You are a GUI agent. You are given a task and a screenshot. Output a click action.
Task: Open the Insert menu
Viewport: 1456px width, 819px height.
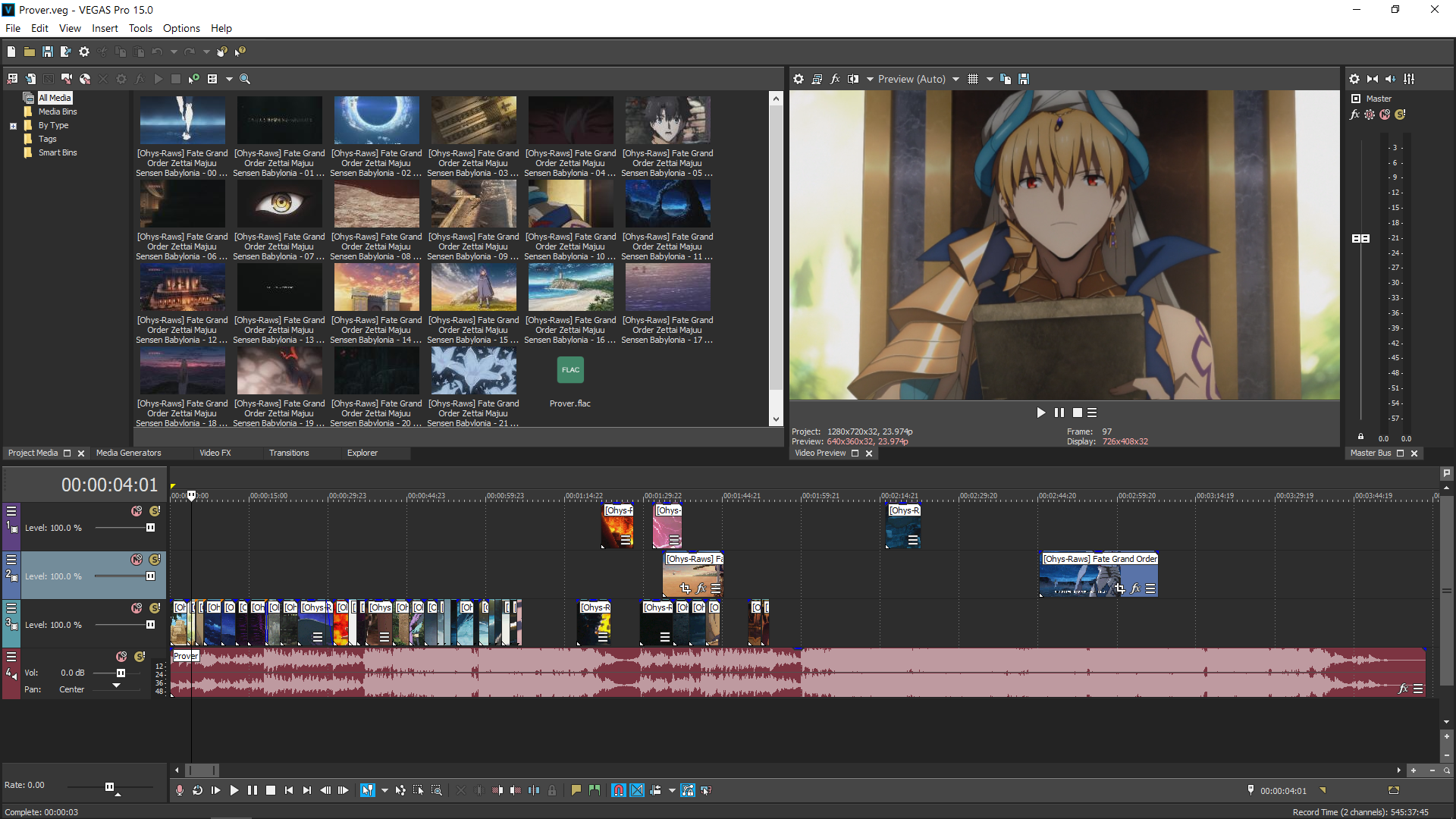click(105, 28)
